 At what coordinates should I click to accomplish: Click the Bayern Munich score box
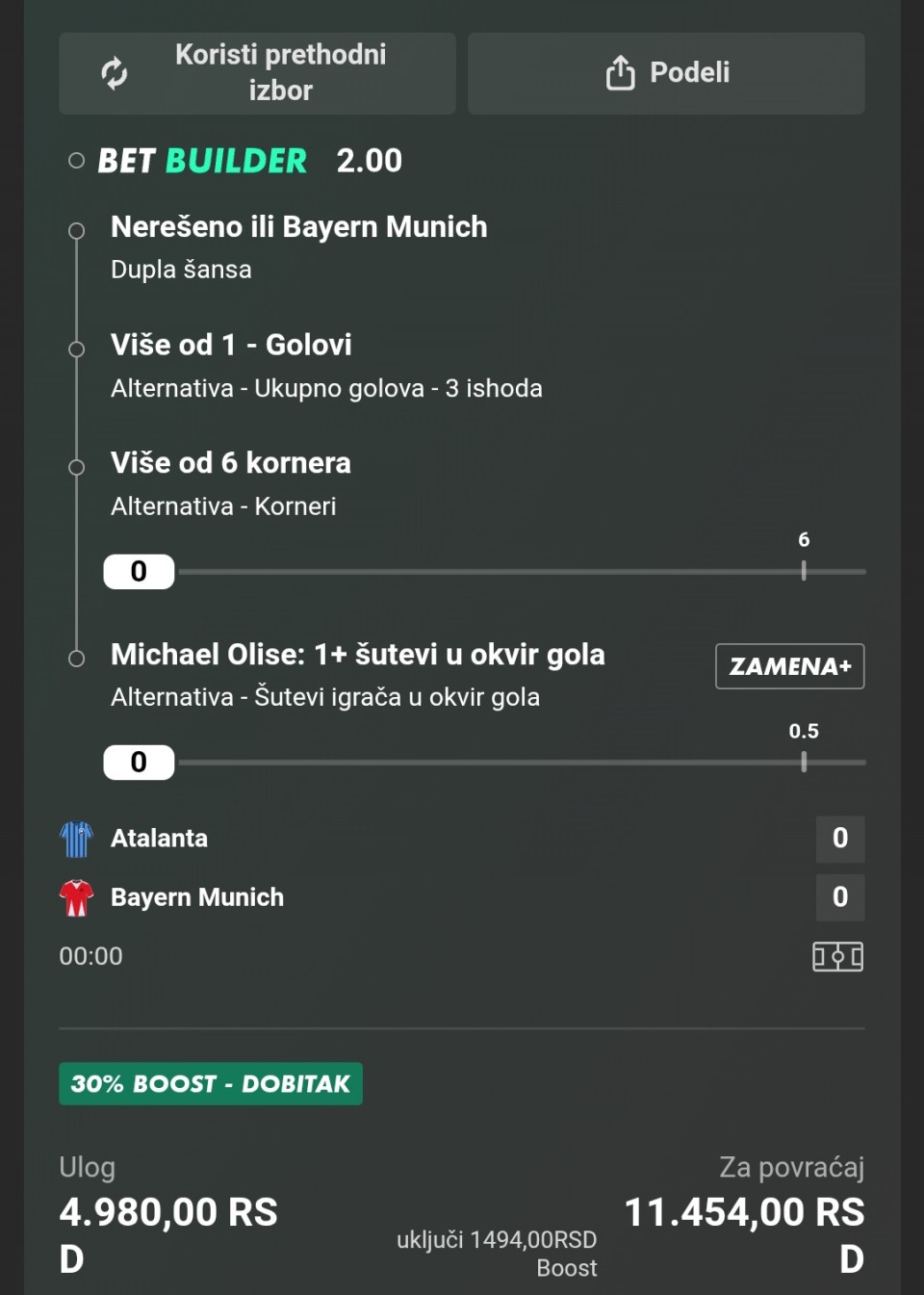839,897
